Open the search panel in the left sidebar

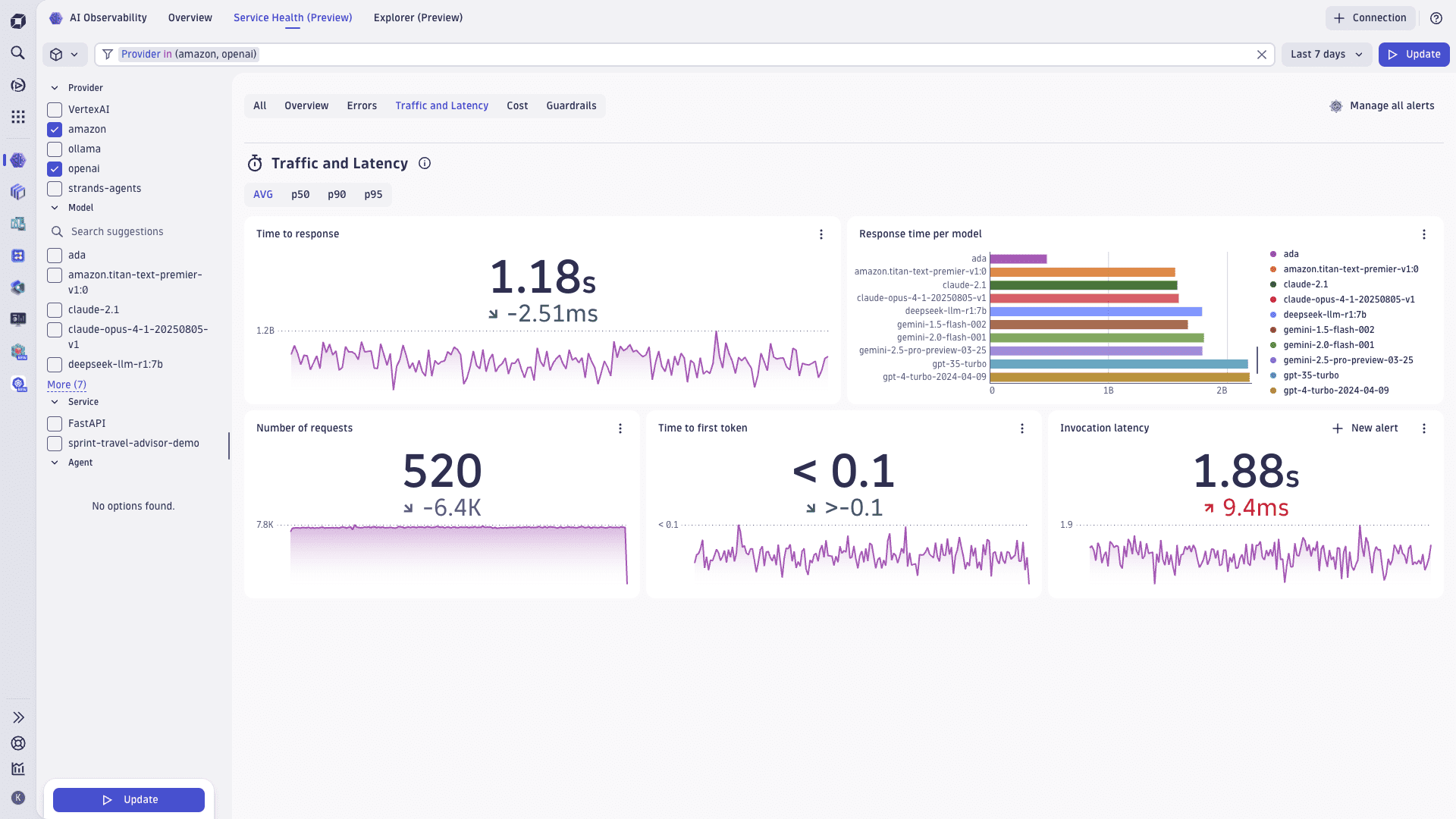point(17,54)
